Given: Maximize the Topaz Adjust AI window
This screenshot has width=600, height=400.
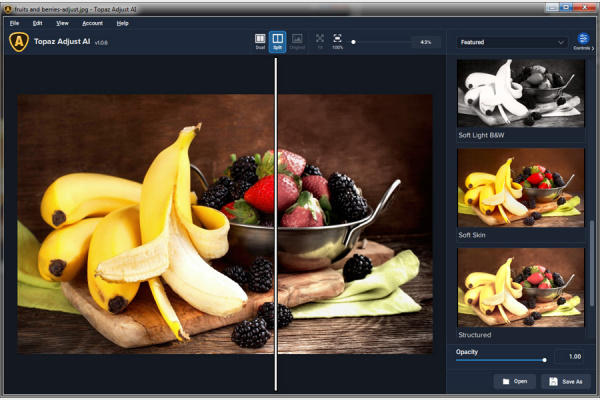Looking at the screenshot, I should (x=566, y=7).
